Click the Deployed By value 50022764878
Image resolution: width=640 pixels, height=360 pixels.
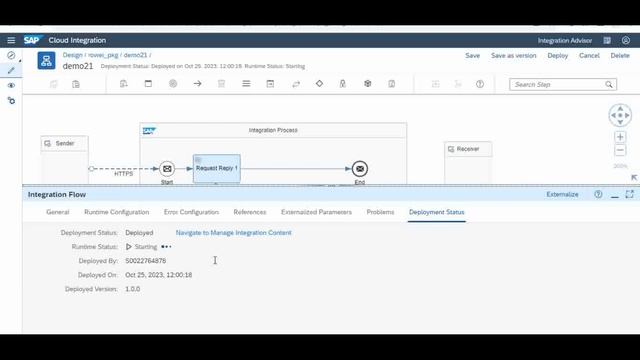click(146, 261)
